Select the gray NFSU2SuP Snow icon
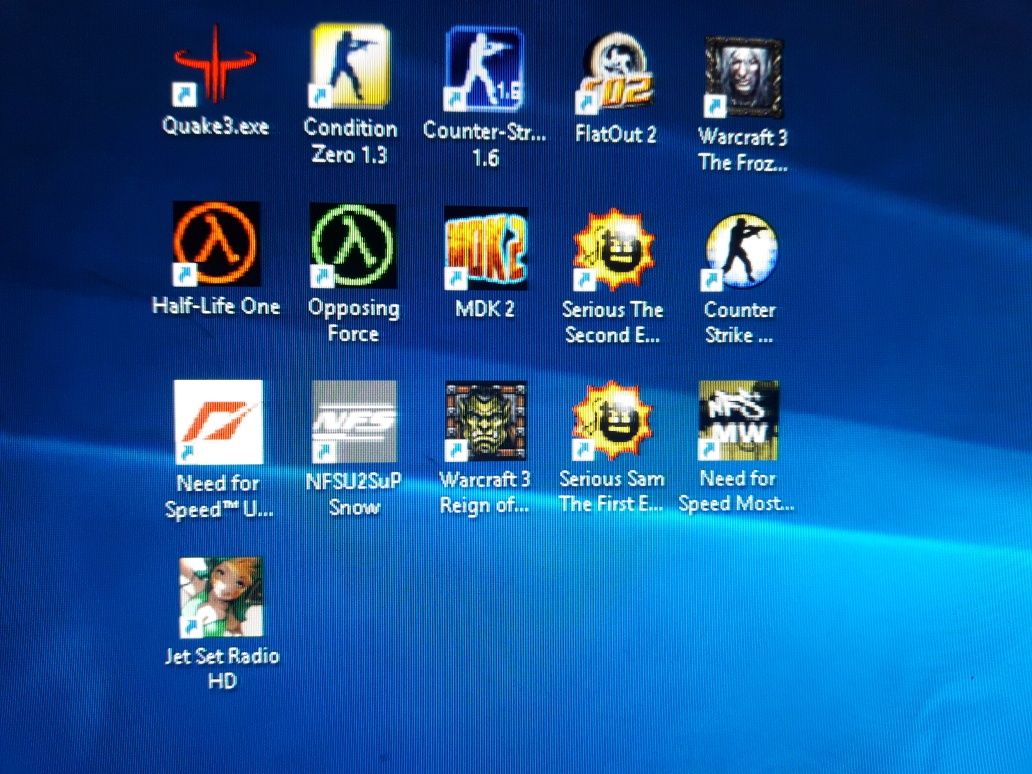This screenshot has height=774, width=1032. pos(354,421)
